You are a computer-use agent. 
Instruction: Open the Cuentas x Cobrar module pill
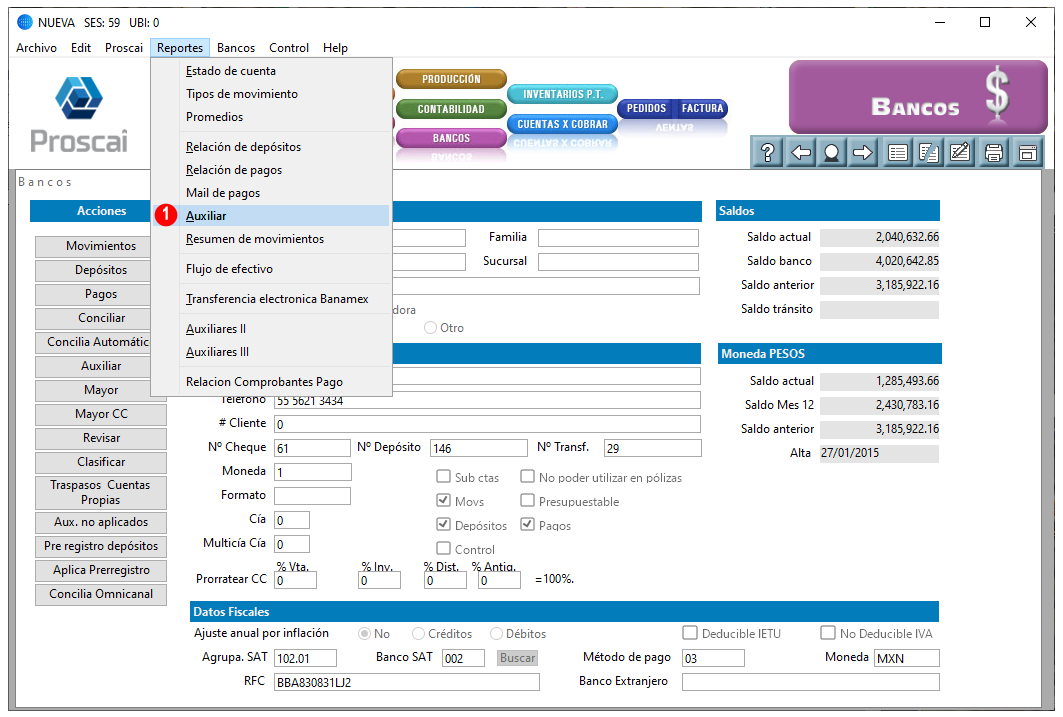point(562,125)
